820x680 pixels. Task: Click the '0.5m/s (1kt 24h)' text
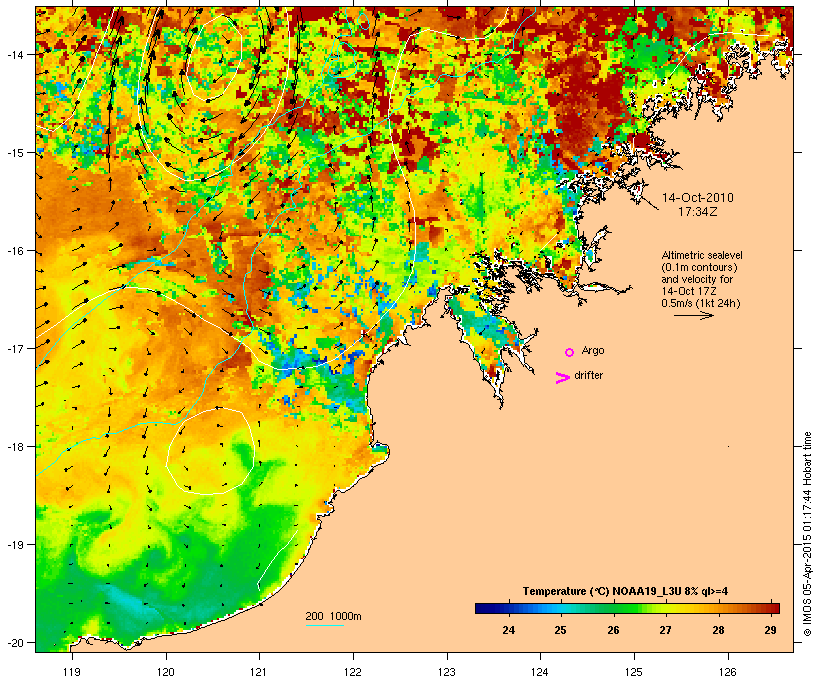701,303
